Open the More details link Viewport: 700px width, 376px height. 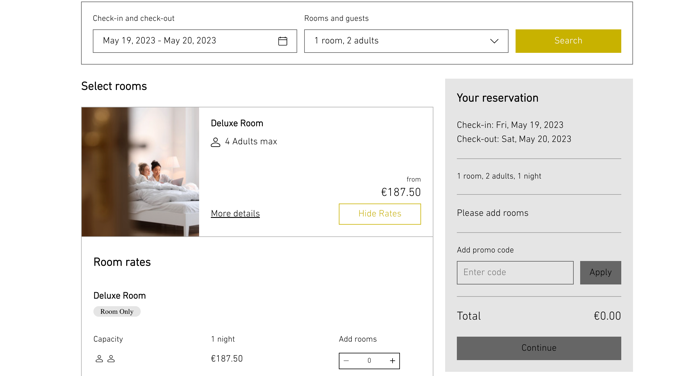point(235,213)
